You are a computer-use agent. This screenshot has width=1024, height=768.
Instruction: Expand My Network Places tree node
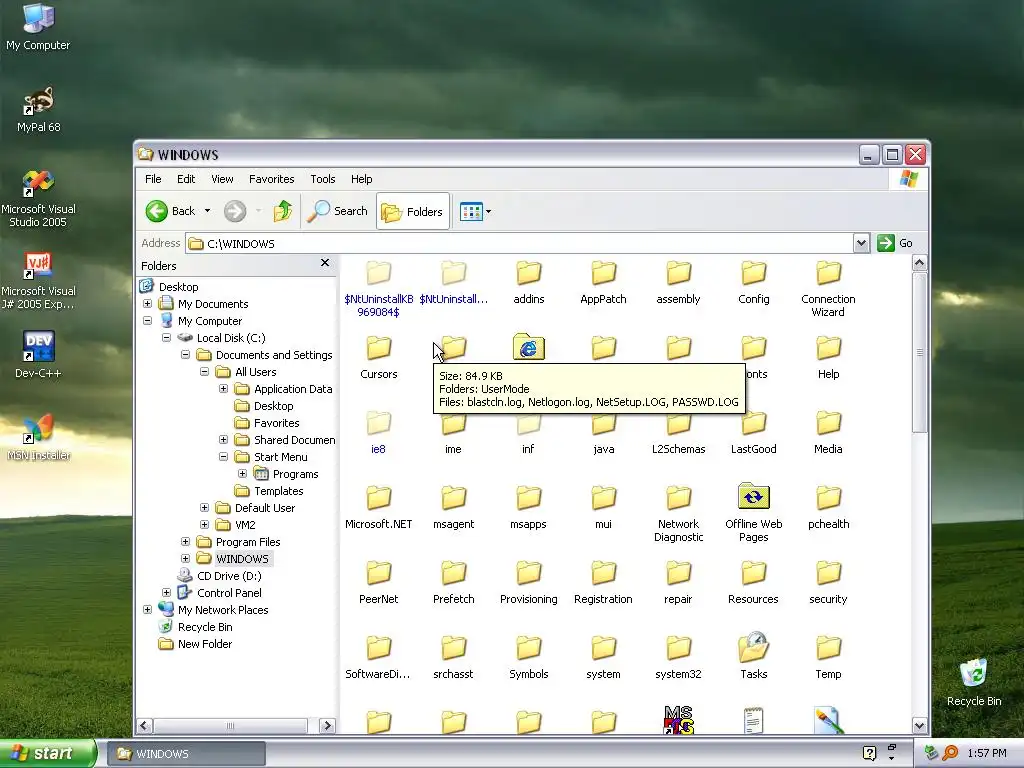(148, 609)
